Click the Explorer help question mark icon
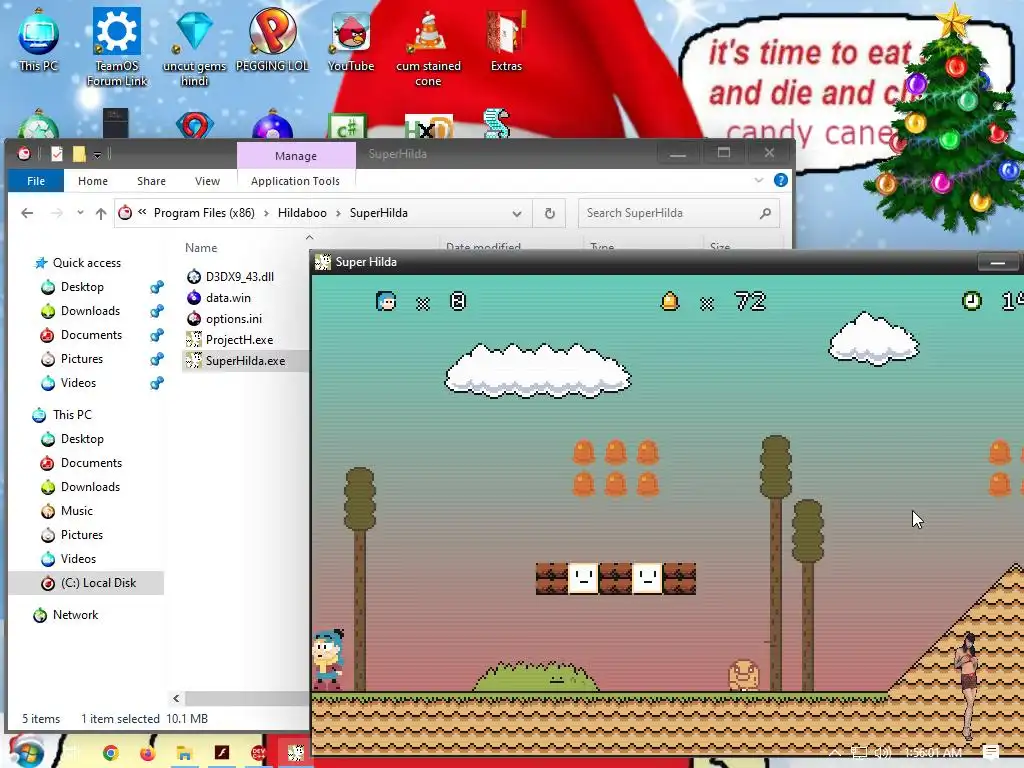 [780, 180]
